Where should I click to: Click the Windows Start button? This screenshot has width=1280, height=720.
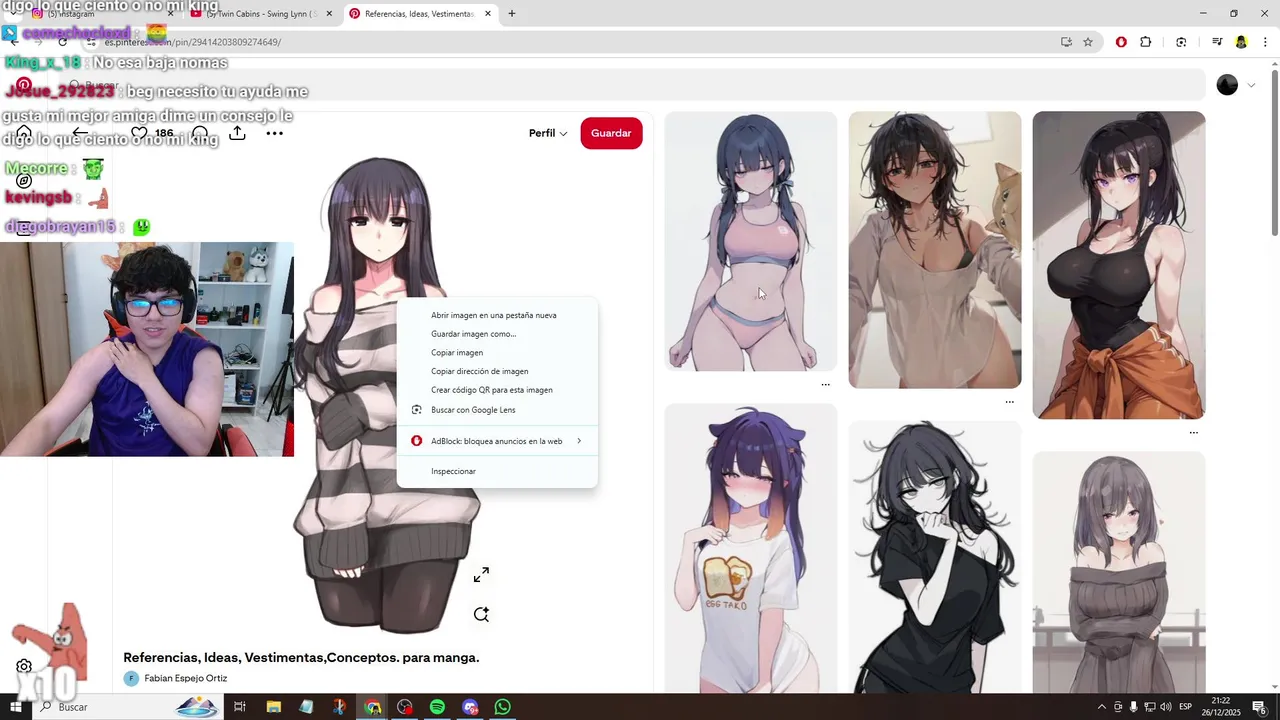point(16,707)
